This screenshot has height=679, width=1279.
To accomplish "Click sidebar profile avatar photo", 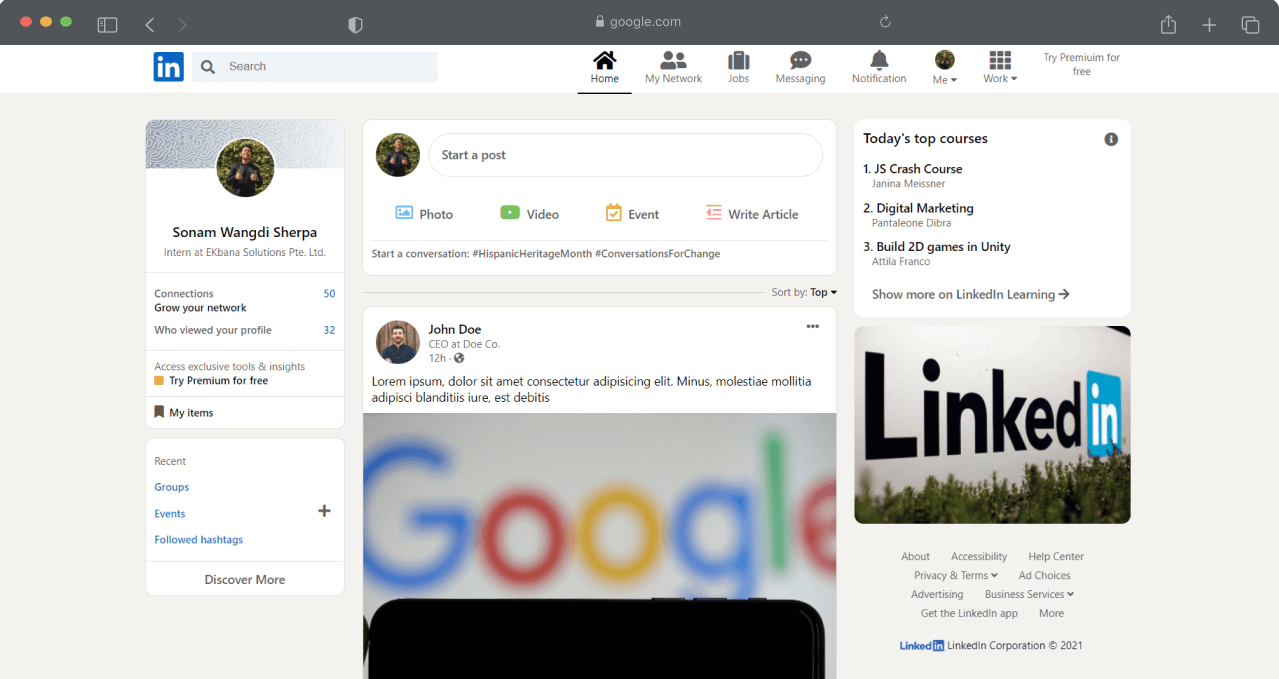I will [x=245, y=167].
